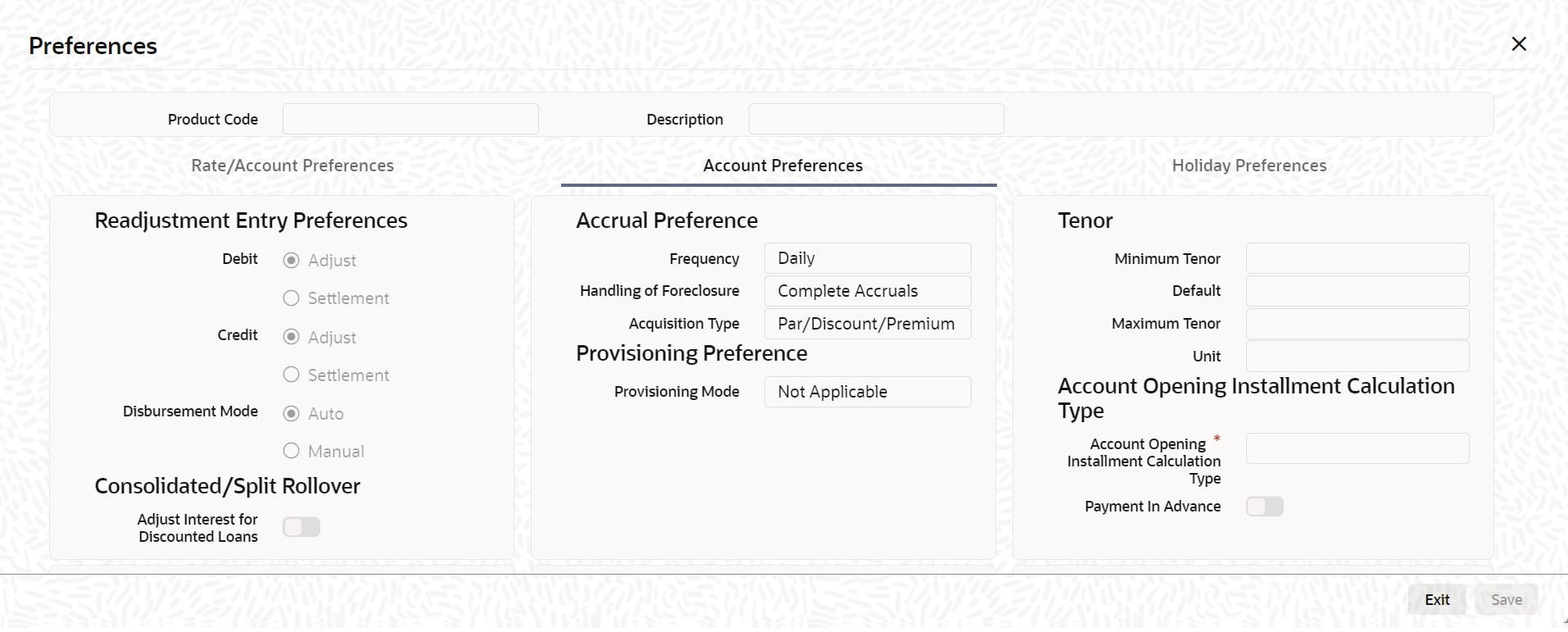Toggle Payment In Advance on
Image resolution: width=1568 pixels, height=632 pixels.
[x=1265, y=507]
